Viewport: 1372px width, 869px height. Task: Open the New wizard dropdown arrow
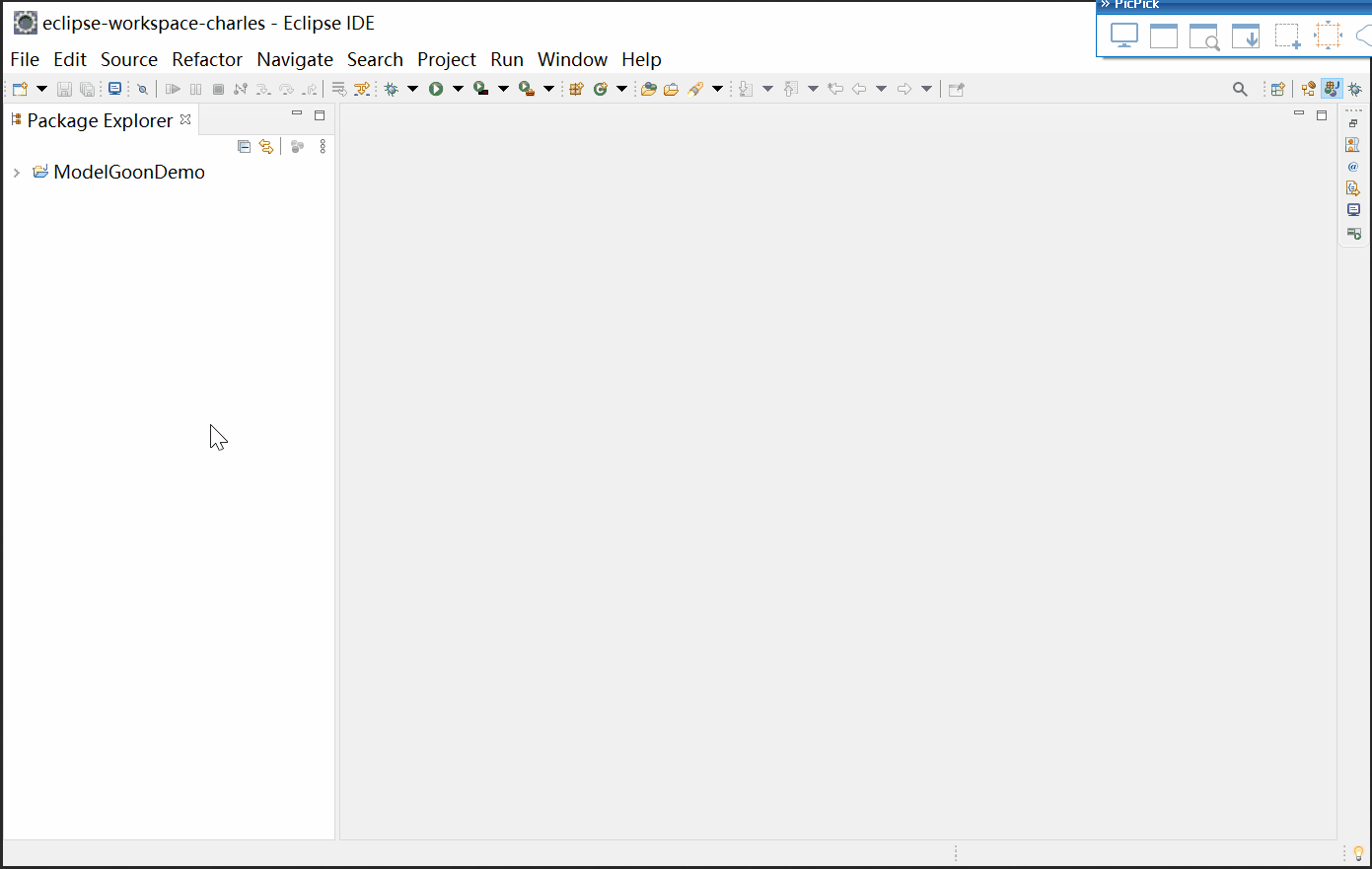click(41, 89)
